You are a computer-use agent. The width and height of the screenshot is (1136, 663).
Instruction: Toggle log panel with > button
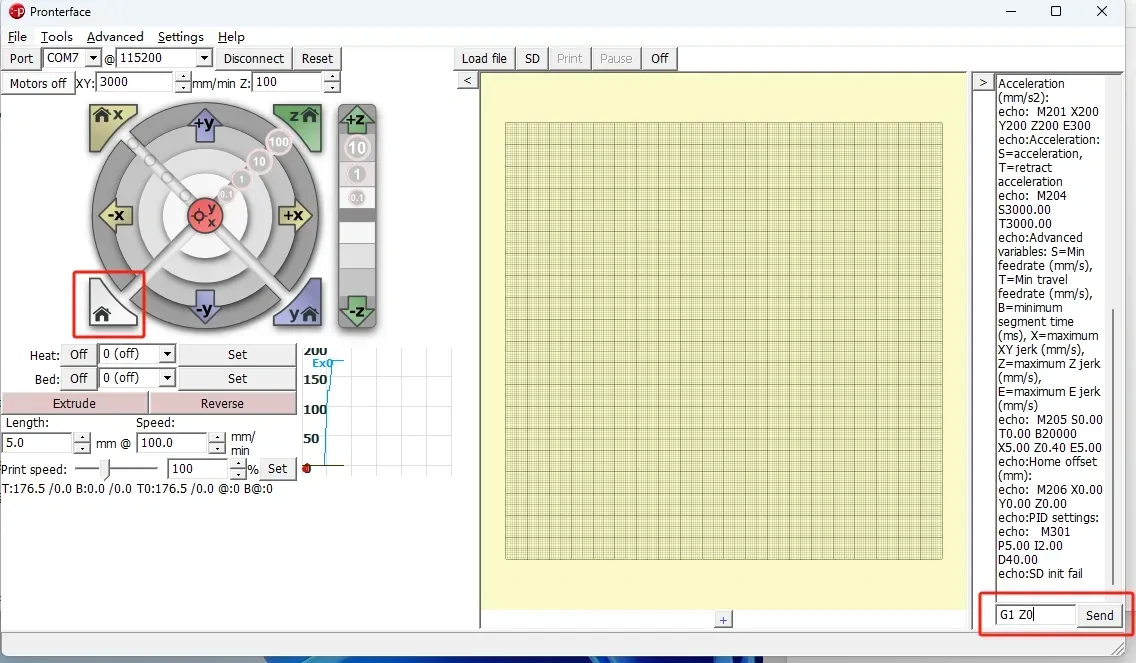(983, 83)
